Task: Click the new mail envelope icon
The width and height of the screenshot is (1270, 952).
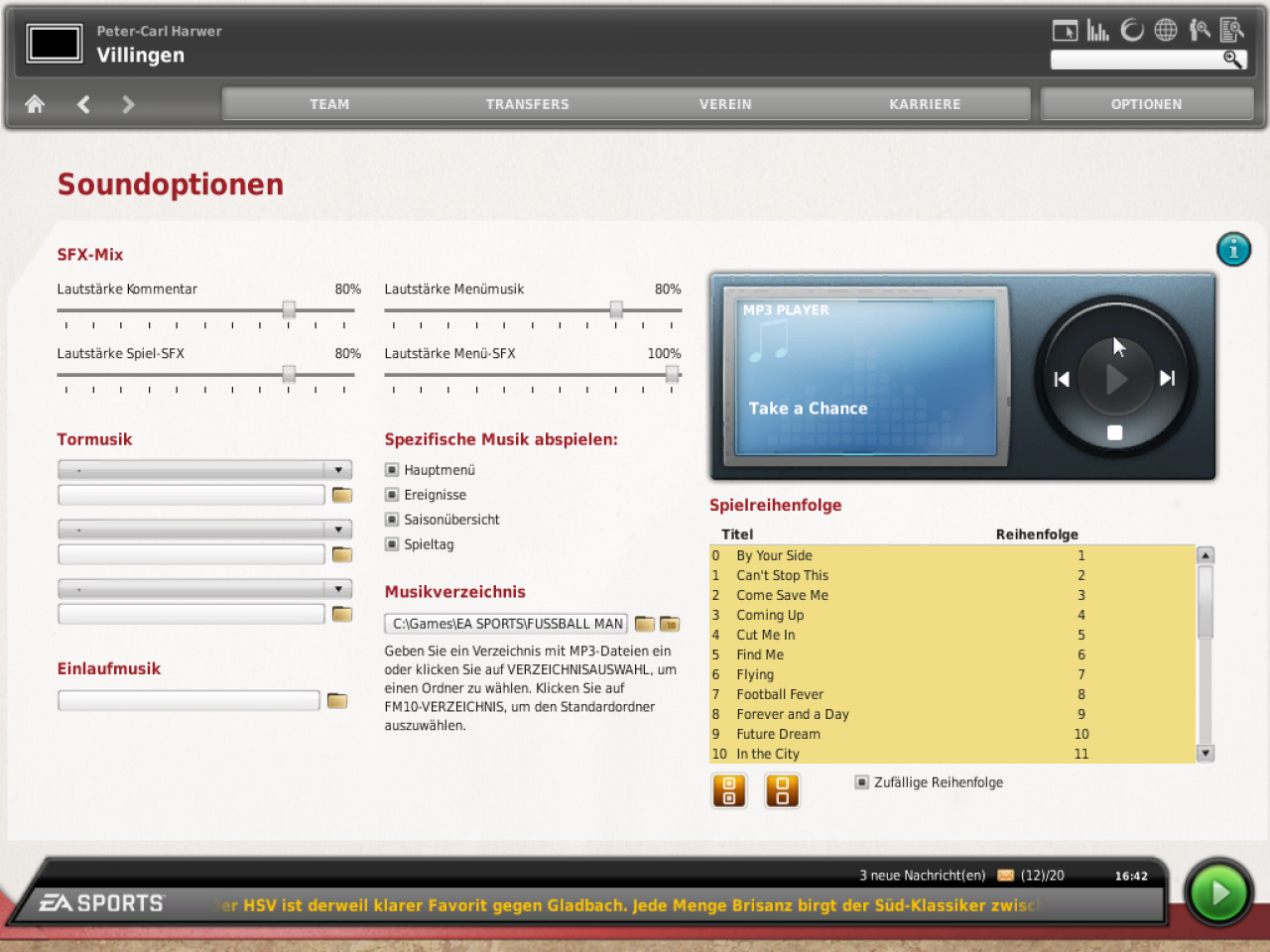Action: click(1005, 875)
